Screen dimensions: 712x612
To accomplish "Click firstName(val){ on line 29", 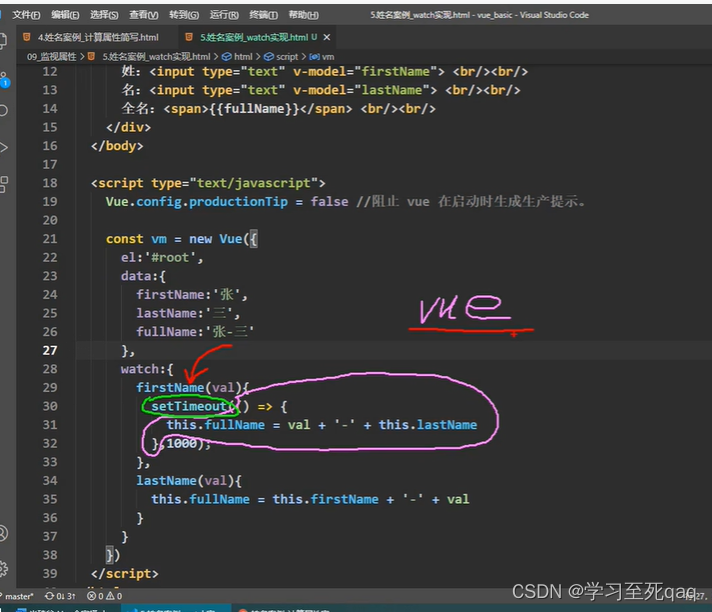I will coord(193,388).
